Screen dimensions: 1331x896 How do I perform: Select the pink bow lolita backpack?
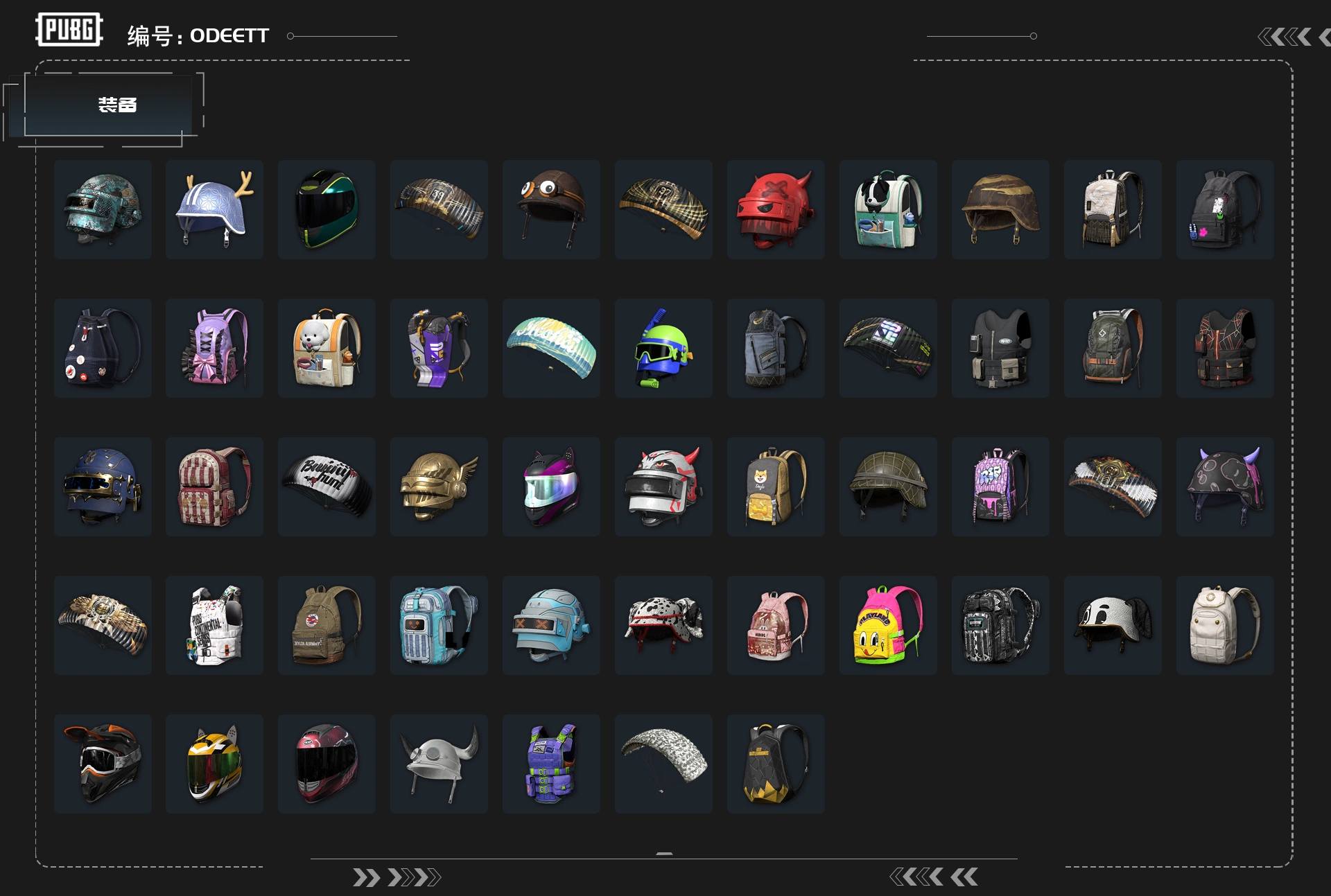[x=214, y=348]
